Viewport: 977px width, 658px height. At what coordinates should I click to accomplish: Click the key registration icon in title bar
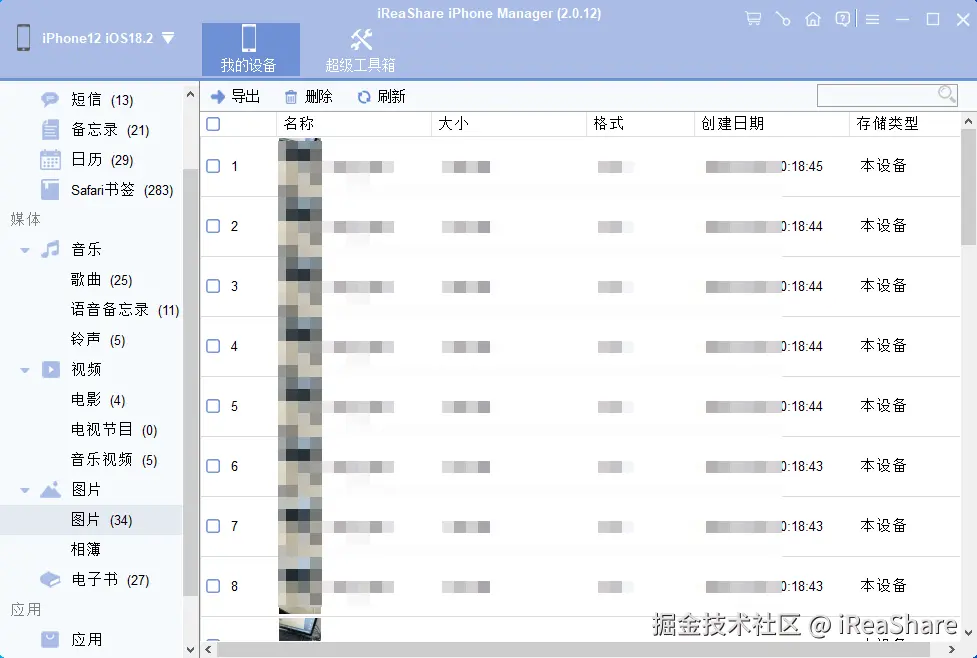(783, 18)
